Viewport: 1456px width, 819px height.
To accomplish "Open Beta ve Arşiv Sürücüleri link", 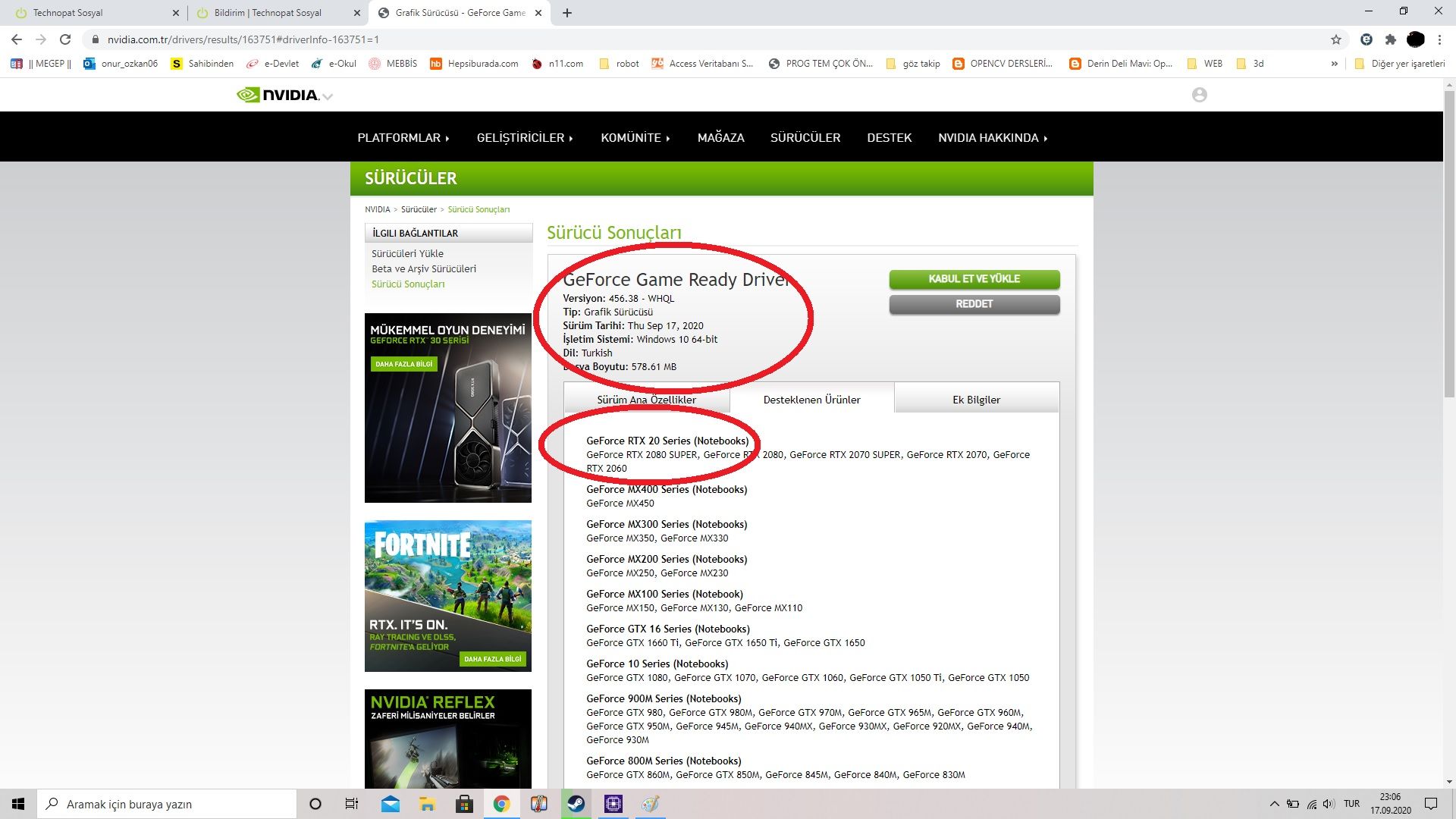I will point(423,268).
